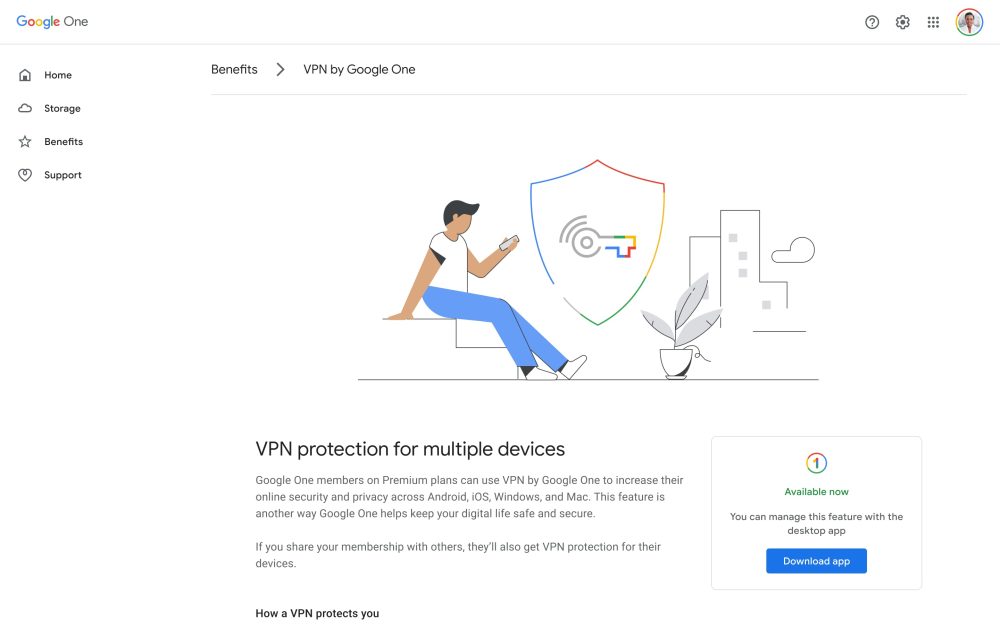Click the VPN by Google One breadcrumb
The height and width of the screenshot is (629, 1000).
(359, 69)
